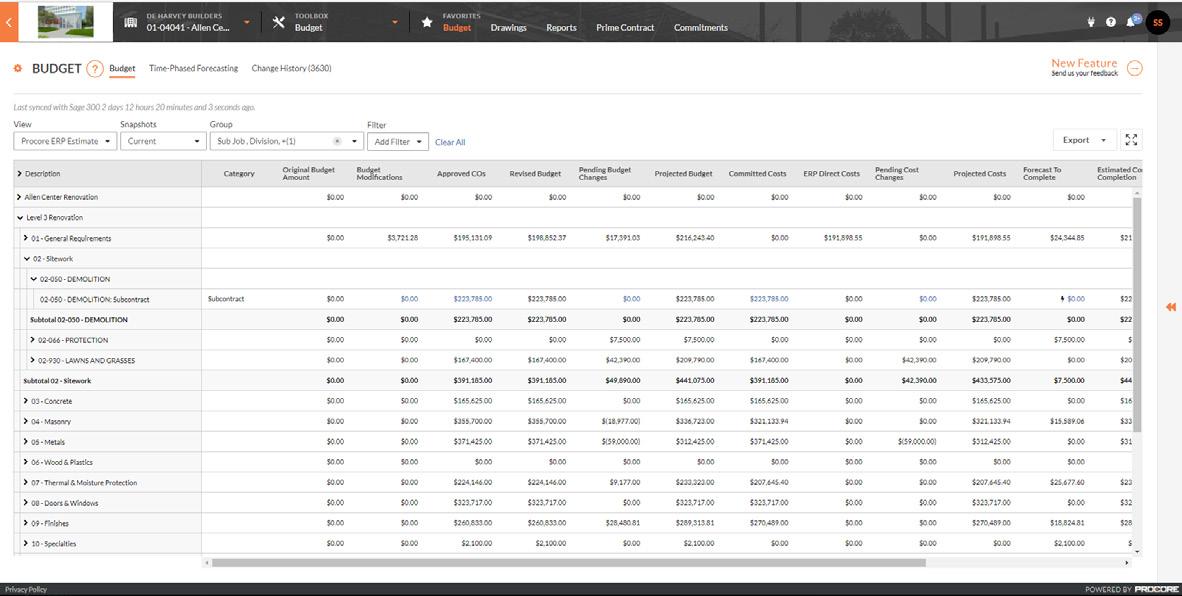Open the SS user avatar menu
This screenshot has height=596, width=1182.
pos(1157,23)
